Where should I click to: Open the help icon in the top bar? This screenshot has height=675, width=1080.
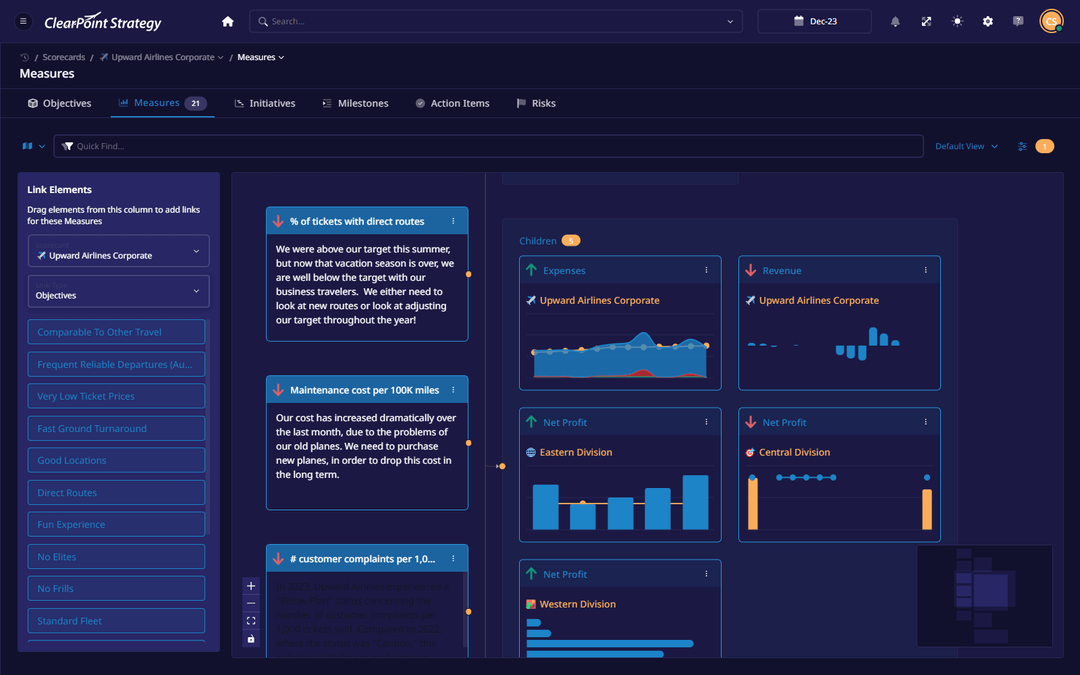[x=1018, y=20]
